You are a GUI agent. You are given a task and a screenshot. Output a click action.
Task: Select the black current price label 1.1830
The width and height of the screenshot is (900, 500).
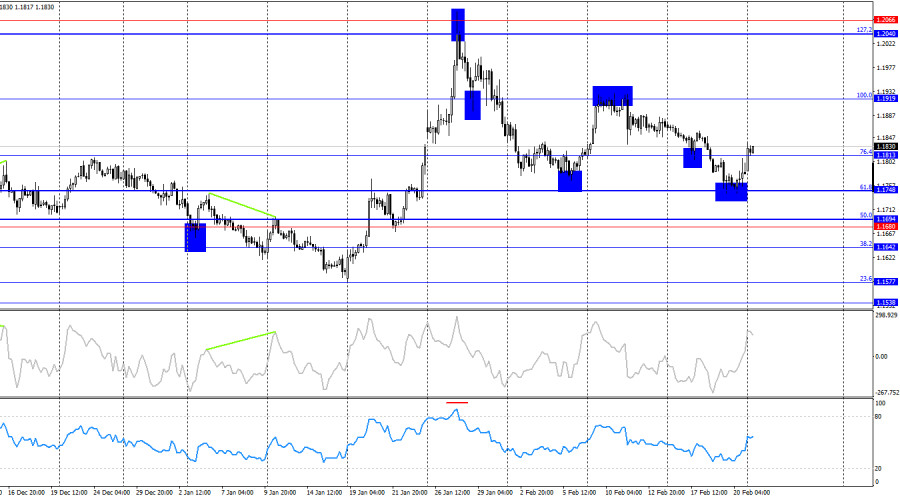pyautogui.click(x=884, y=146)
